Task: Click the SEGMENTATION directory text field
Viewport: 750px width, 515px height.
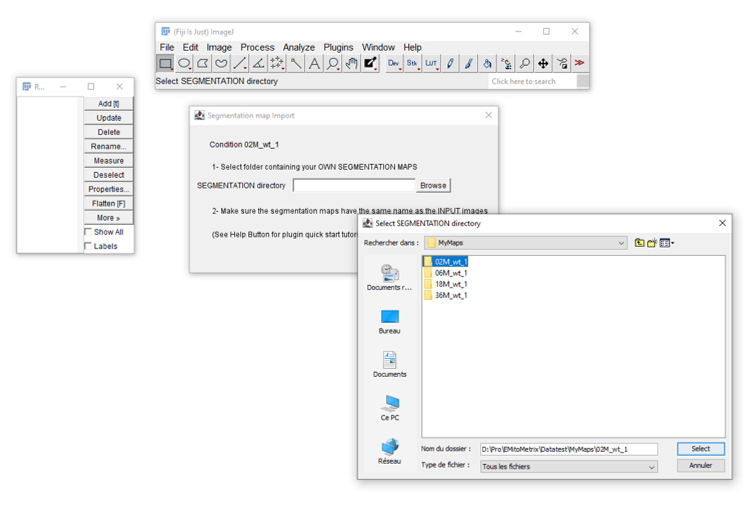Action: (353, 185)
